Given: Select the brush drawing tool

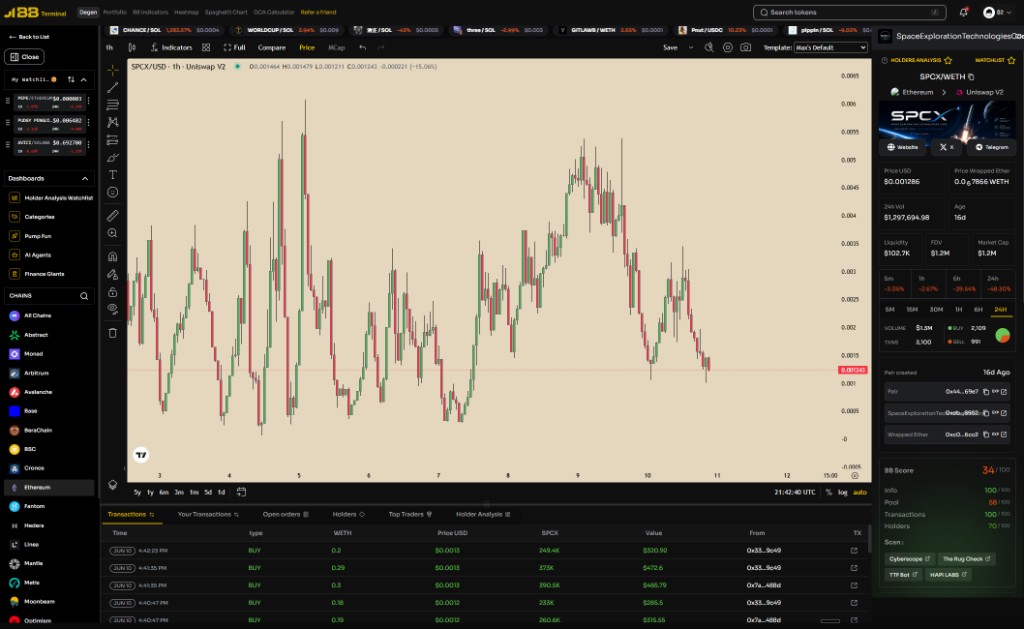Looking at the screenshot, I should click(x=112, y=157).
